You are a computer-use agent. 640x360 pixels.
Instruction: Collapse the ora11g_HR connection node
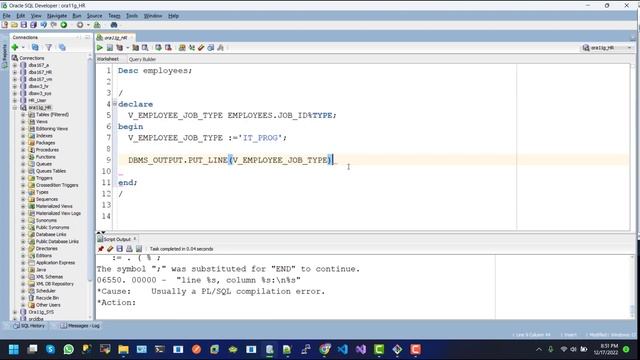click(15, 107)
